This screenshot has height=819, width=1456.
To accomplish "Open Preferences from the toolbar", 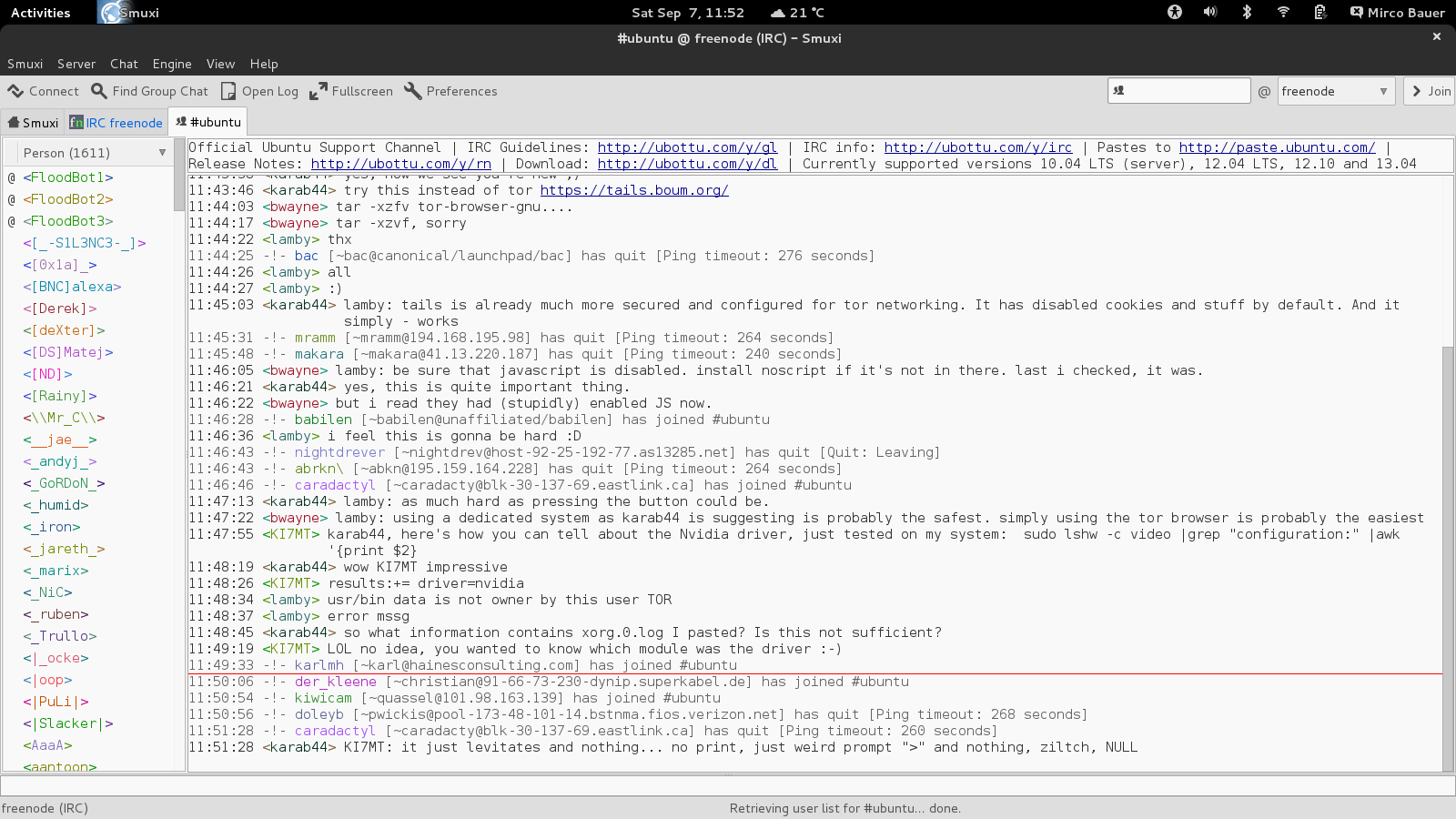I will tap(413, 91).
